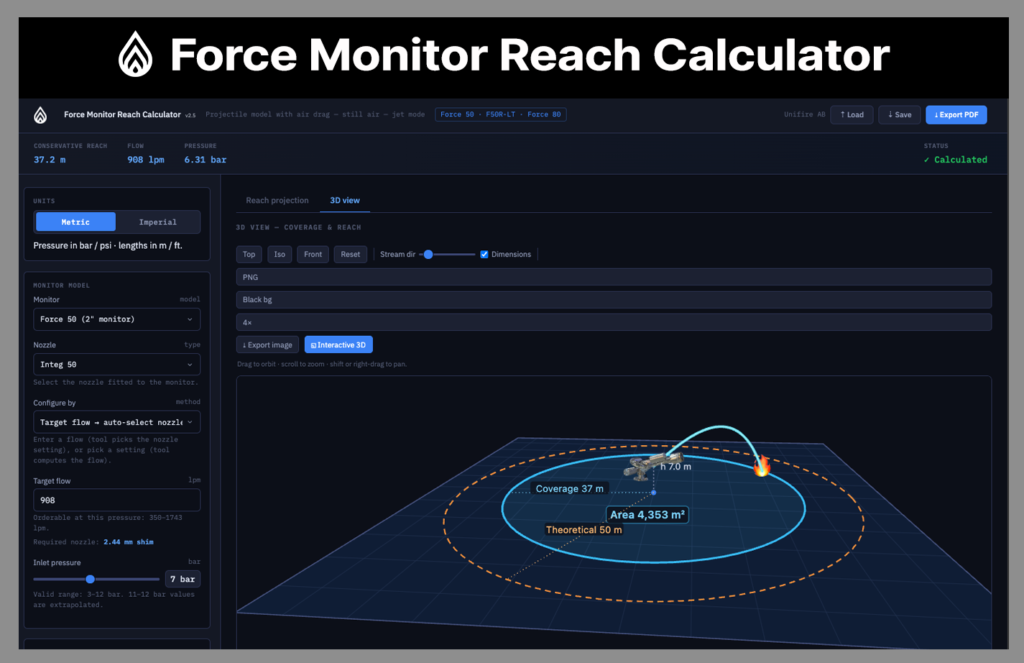The image size is (1024, 663).
Task: Open the Nozzle type dropdown
Action: (x=117, y=364)
